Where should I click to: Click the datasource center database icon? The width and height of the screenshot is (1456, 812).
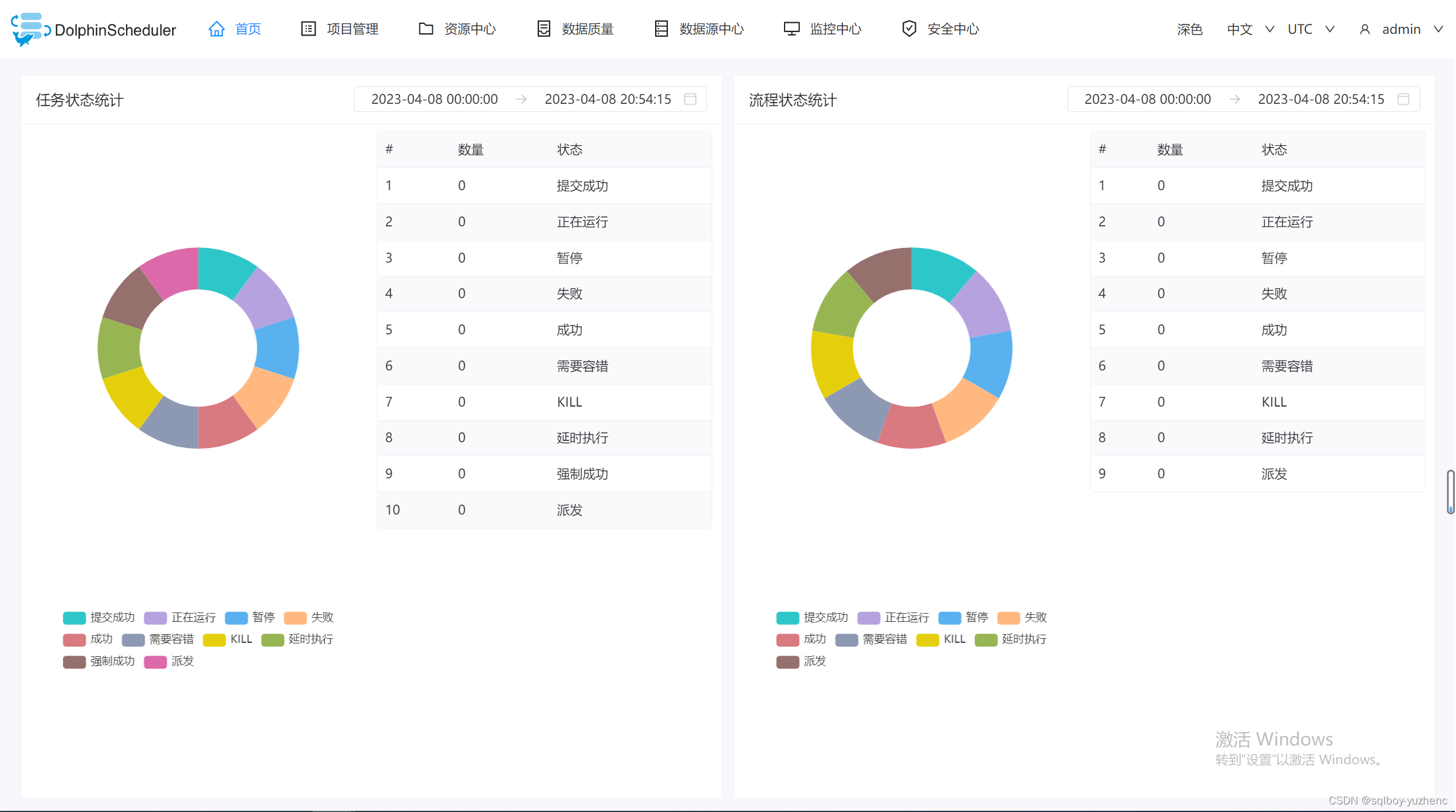[661, 29]
